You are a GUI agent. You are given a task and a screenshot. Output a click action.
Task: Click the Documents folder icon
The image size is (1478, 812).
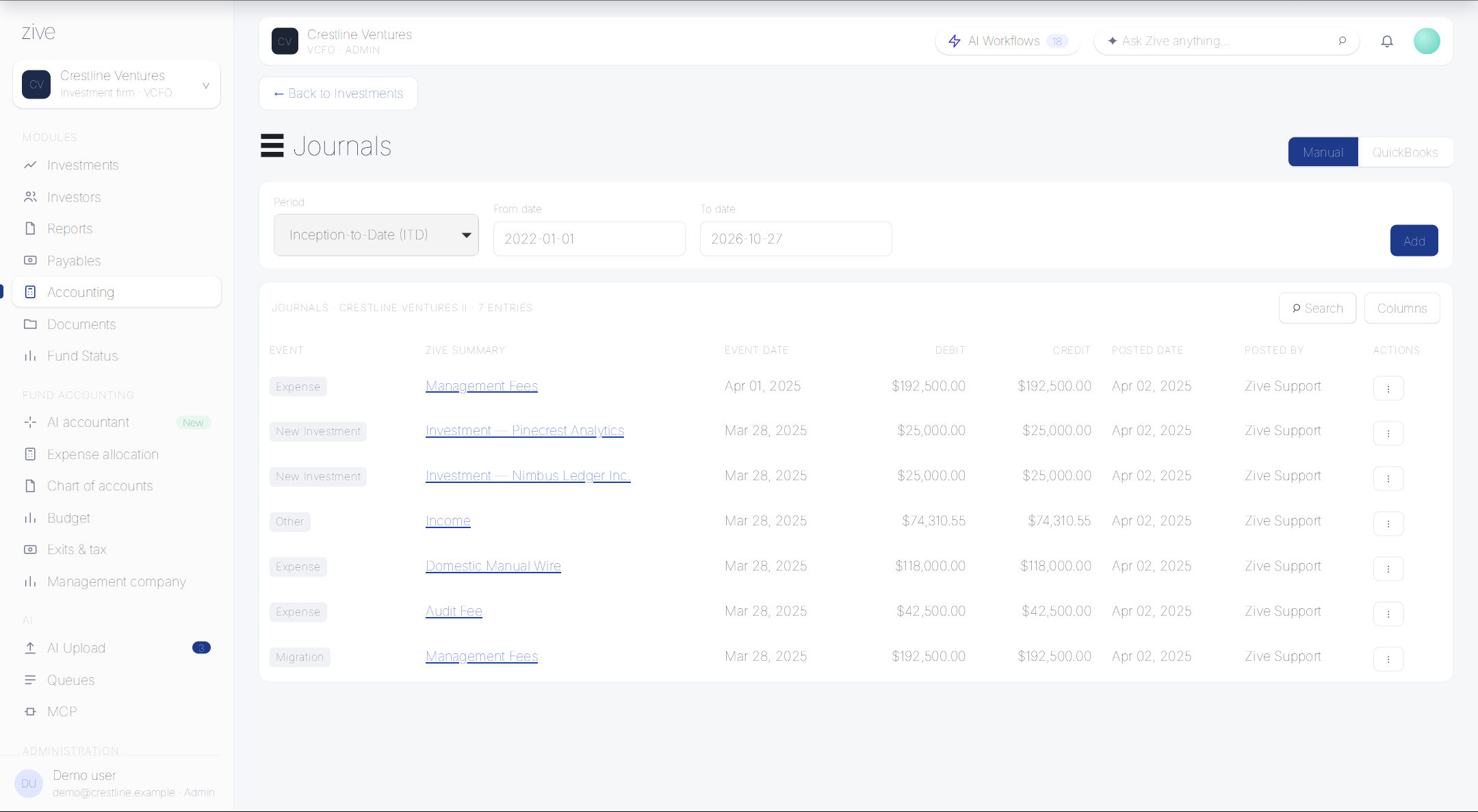[30, 324]
